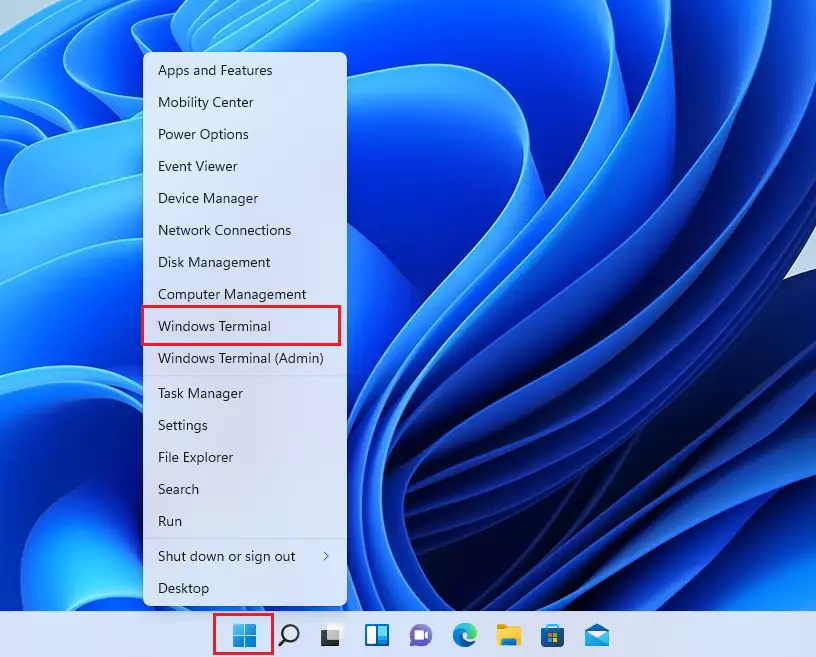
Task: Choose Power Options
Action: [245, 134]
